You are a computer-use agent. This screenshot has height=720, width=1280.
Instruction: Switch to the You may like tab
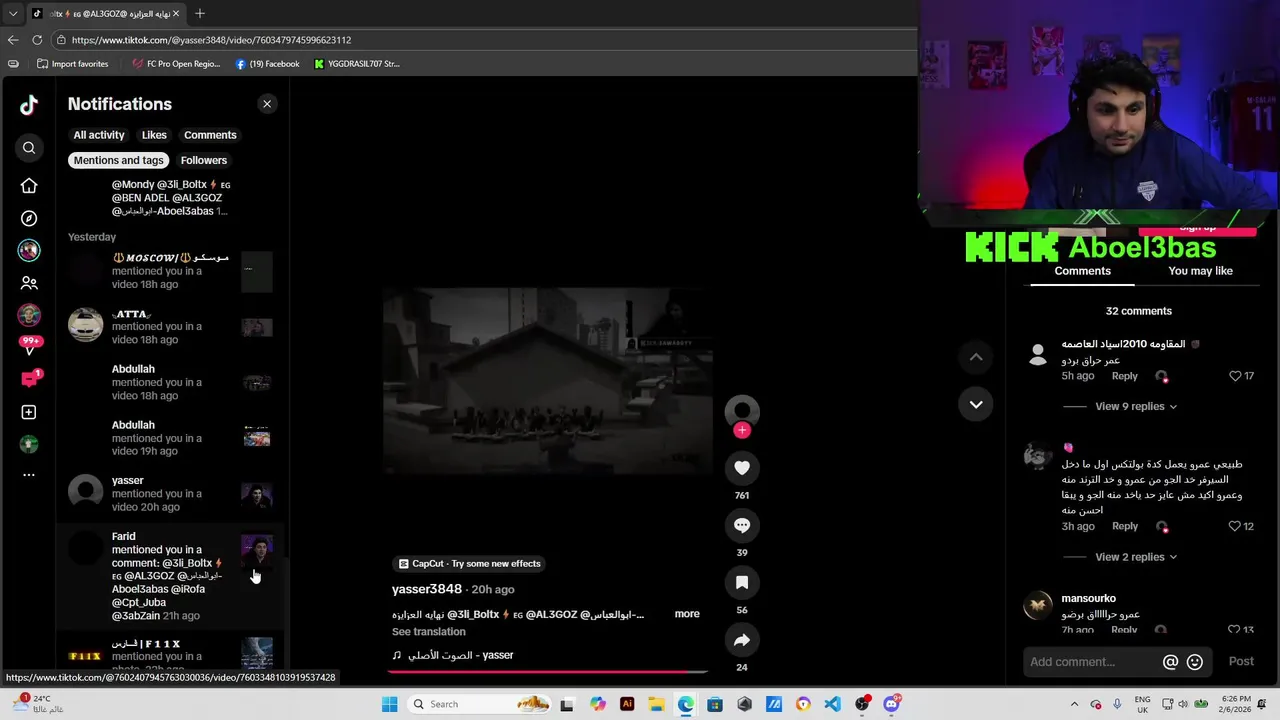tap(1200, 271)
